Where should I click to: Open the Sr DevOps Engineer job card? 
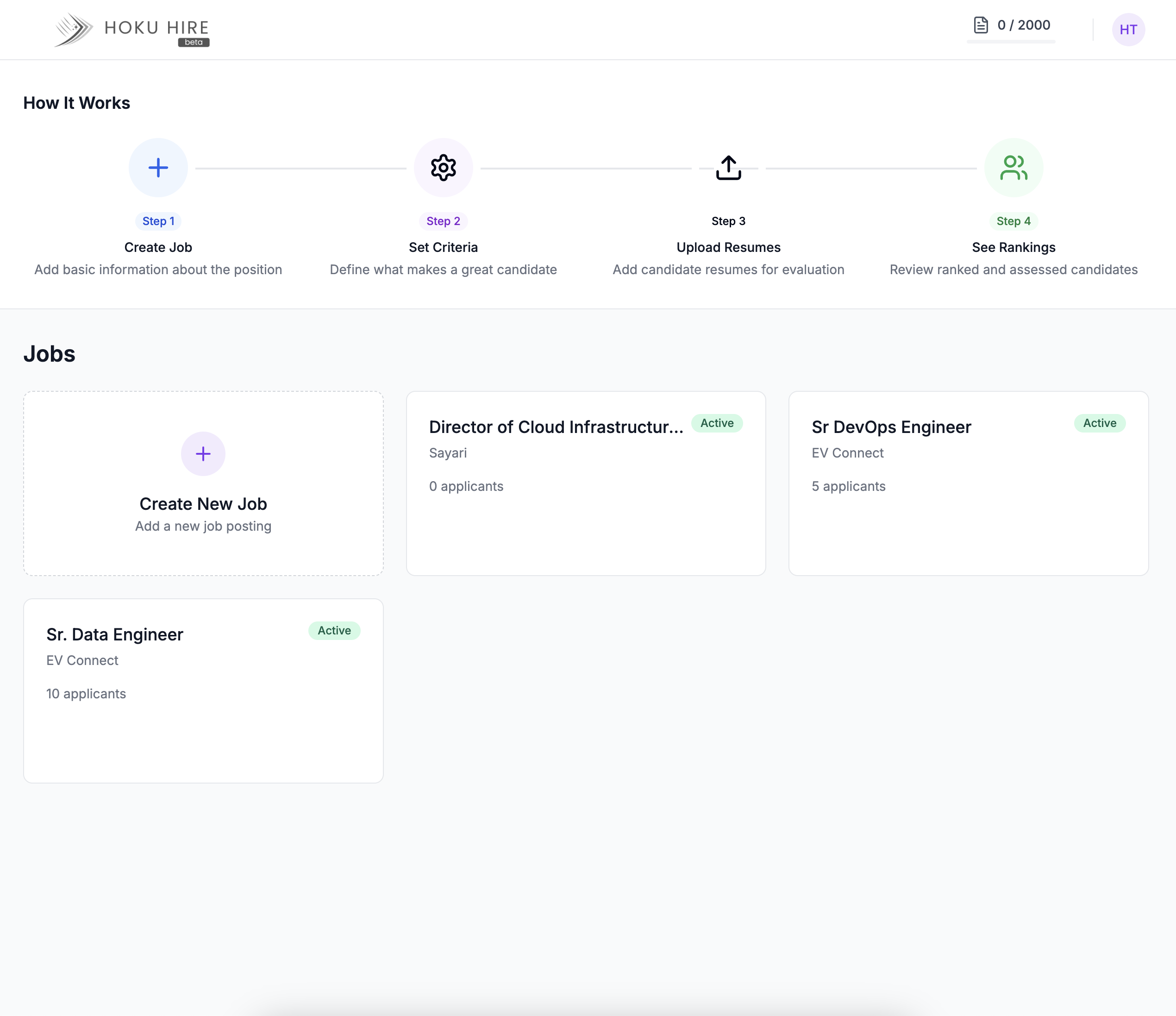(891, 427)
